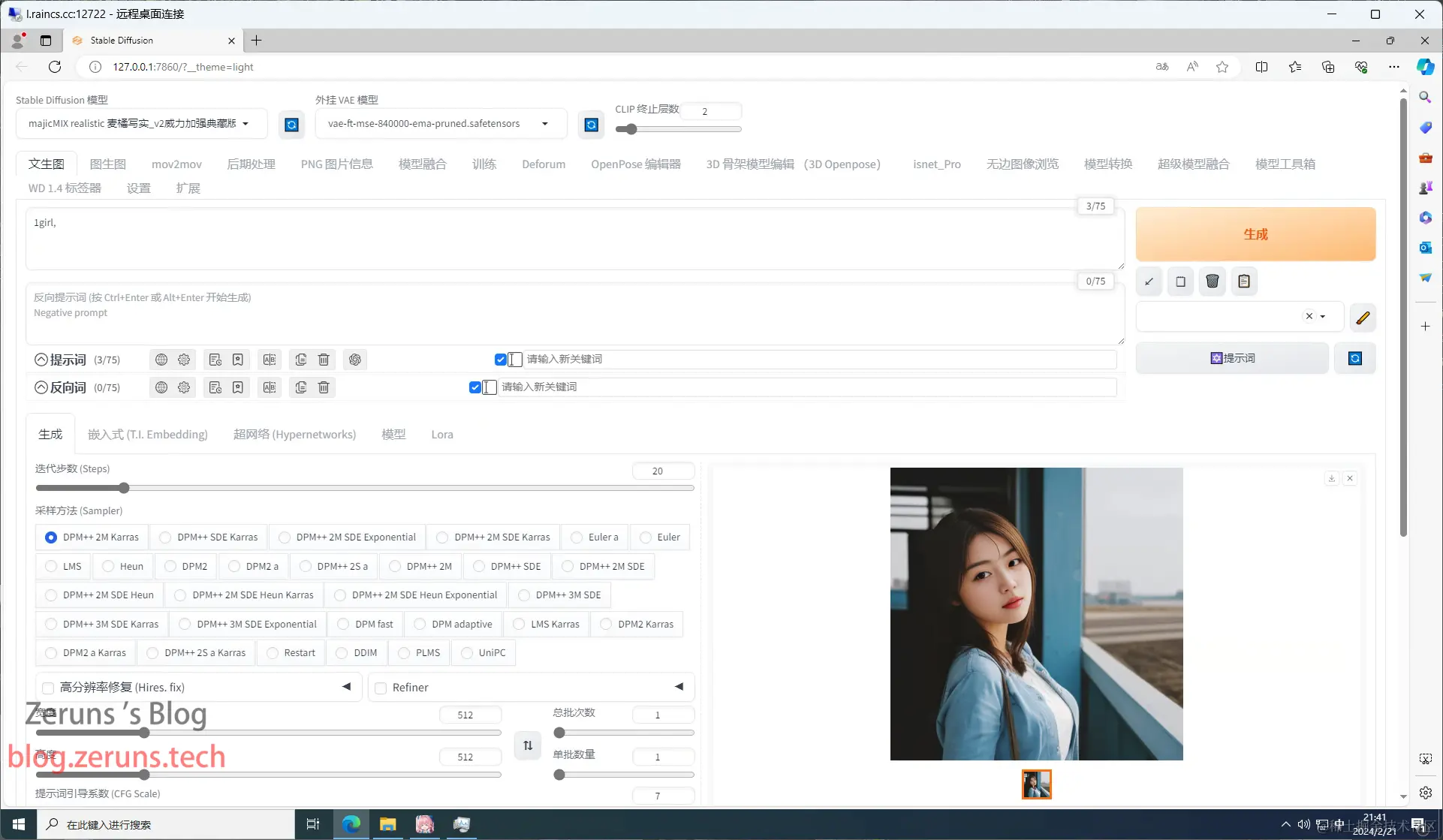Tick the Refiner checkbox
The image size is (1443, 840).
pyautogui.click(x=381, y=688)
